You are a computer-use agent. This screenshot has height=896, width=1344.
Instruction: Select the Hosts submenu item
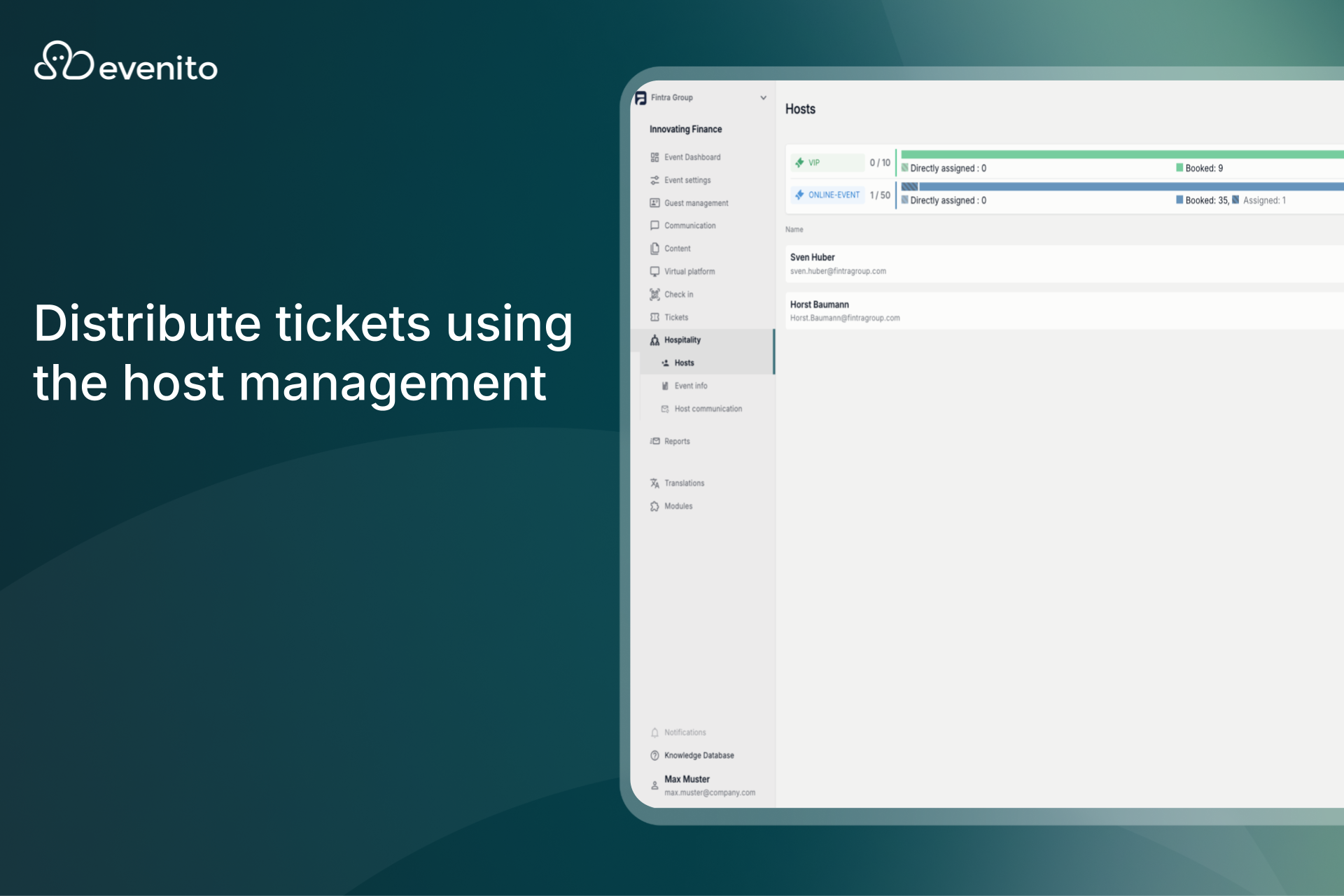tap(684, 363)
